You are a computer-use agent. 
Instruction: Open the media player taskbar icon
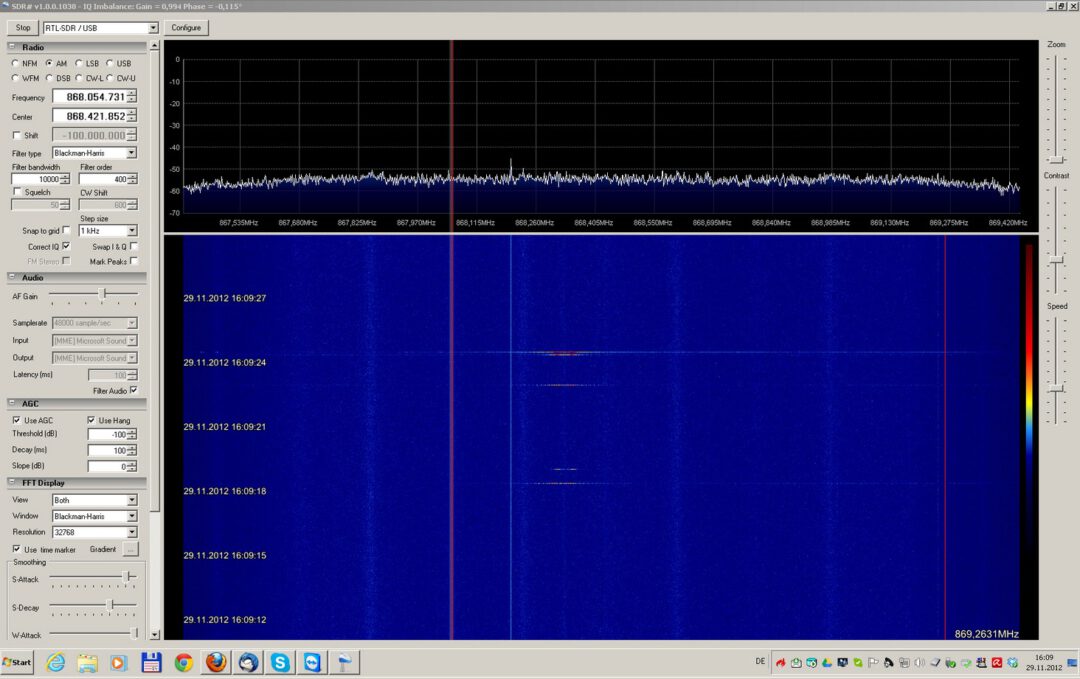click(118, 662)
